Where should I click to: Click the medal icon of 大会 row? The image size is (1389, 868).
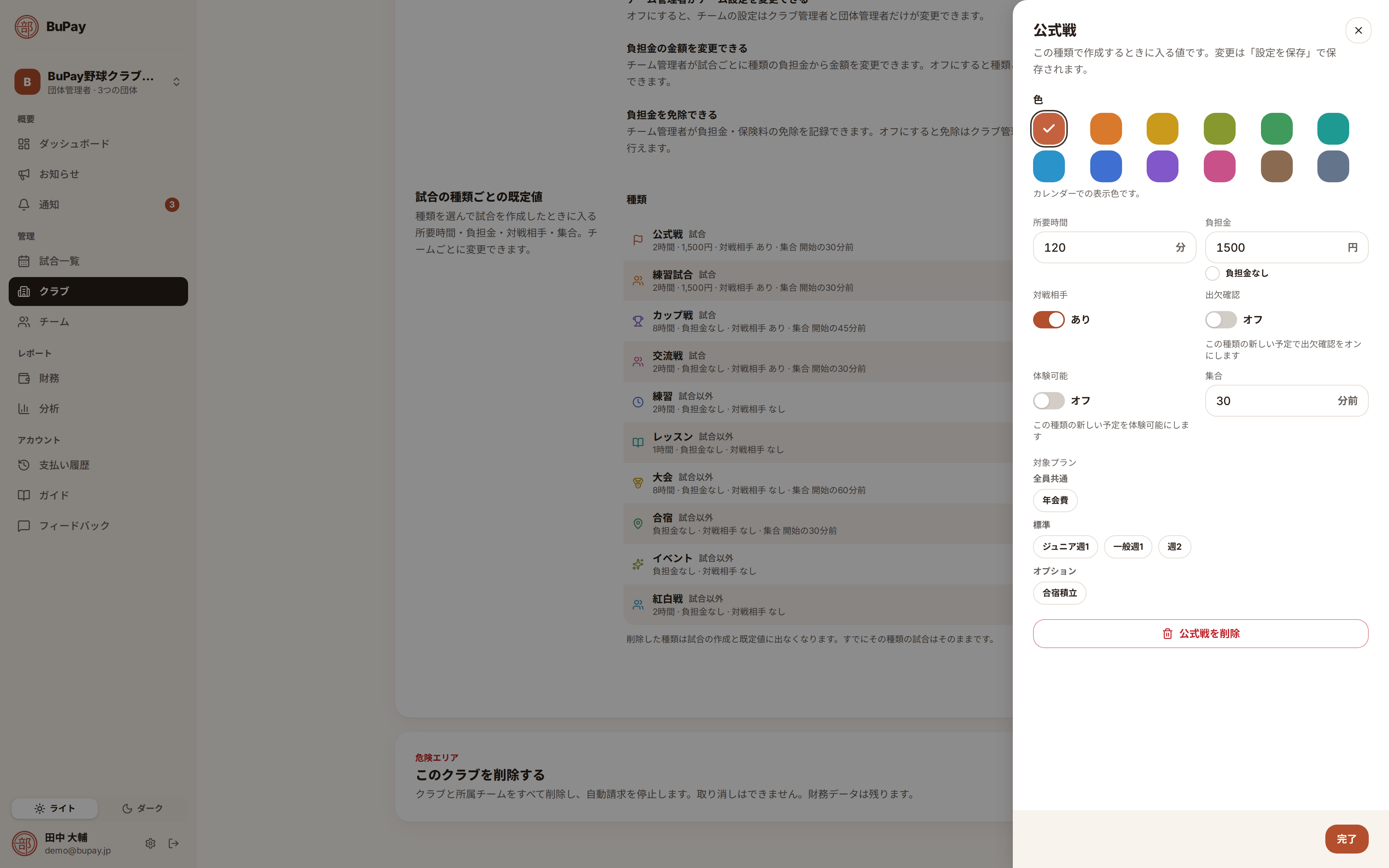(638, 484)
